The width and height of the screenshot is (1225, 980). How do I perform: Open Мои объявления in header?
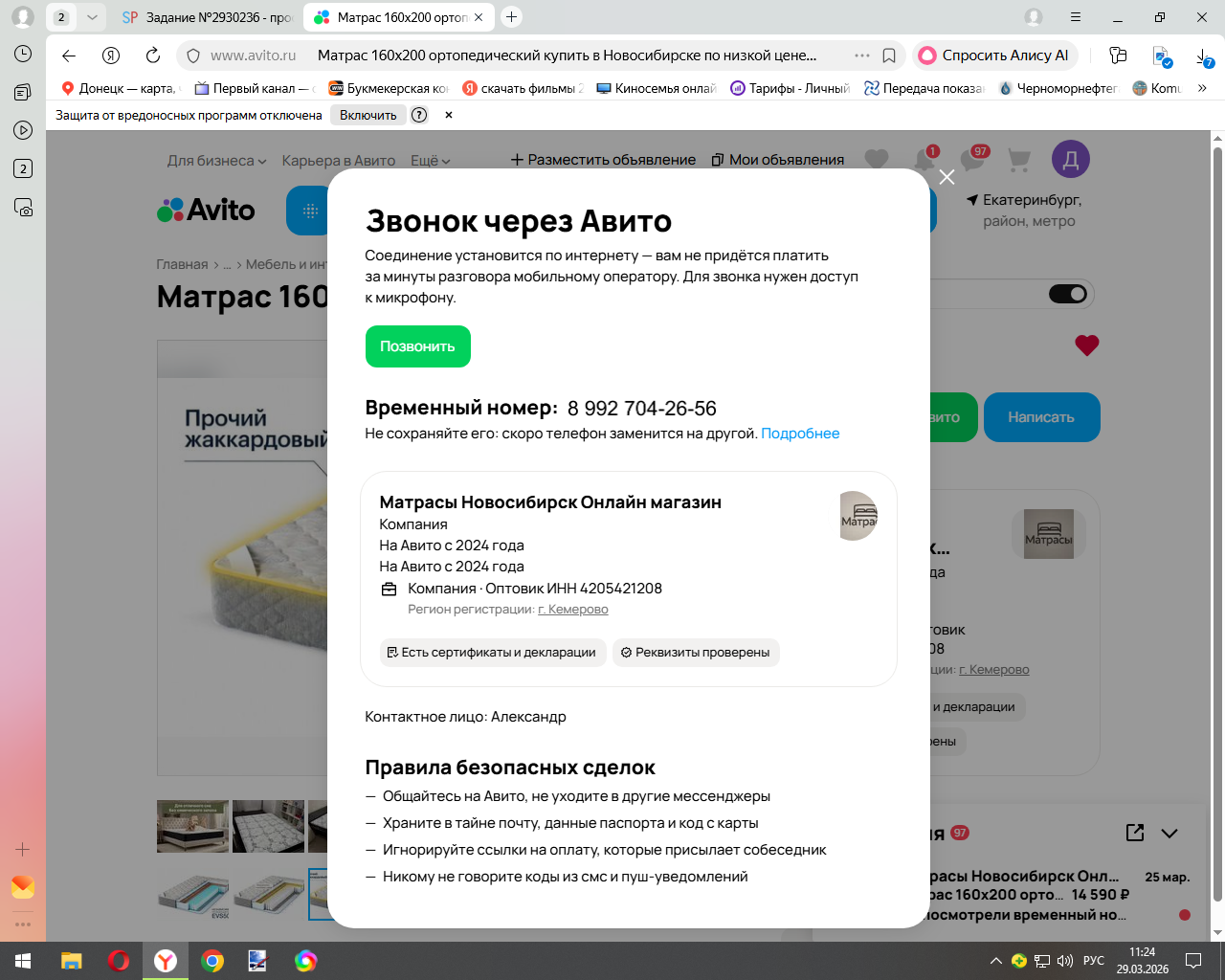coord(778,160)
